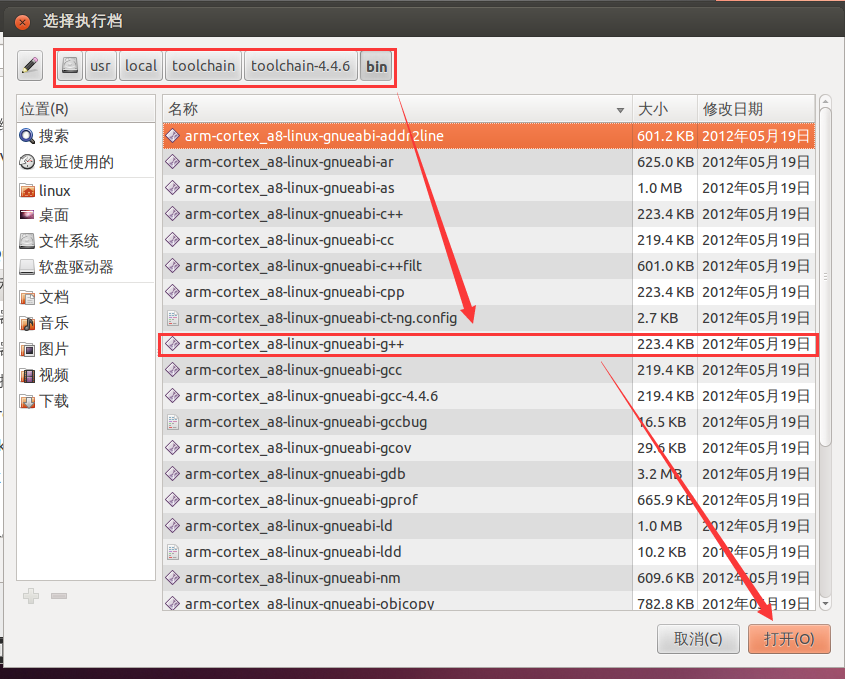
Task: Select file arm-cortex_a8-linux-gnueabi-ld
Action: coord(489,526)
